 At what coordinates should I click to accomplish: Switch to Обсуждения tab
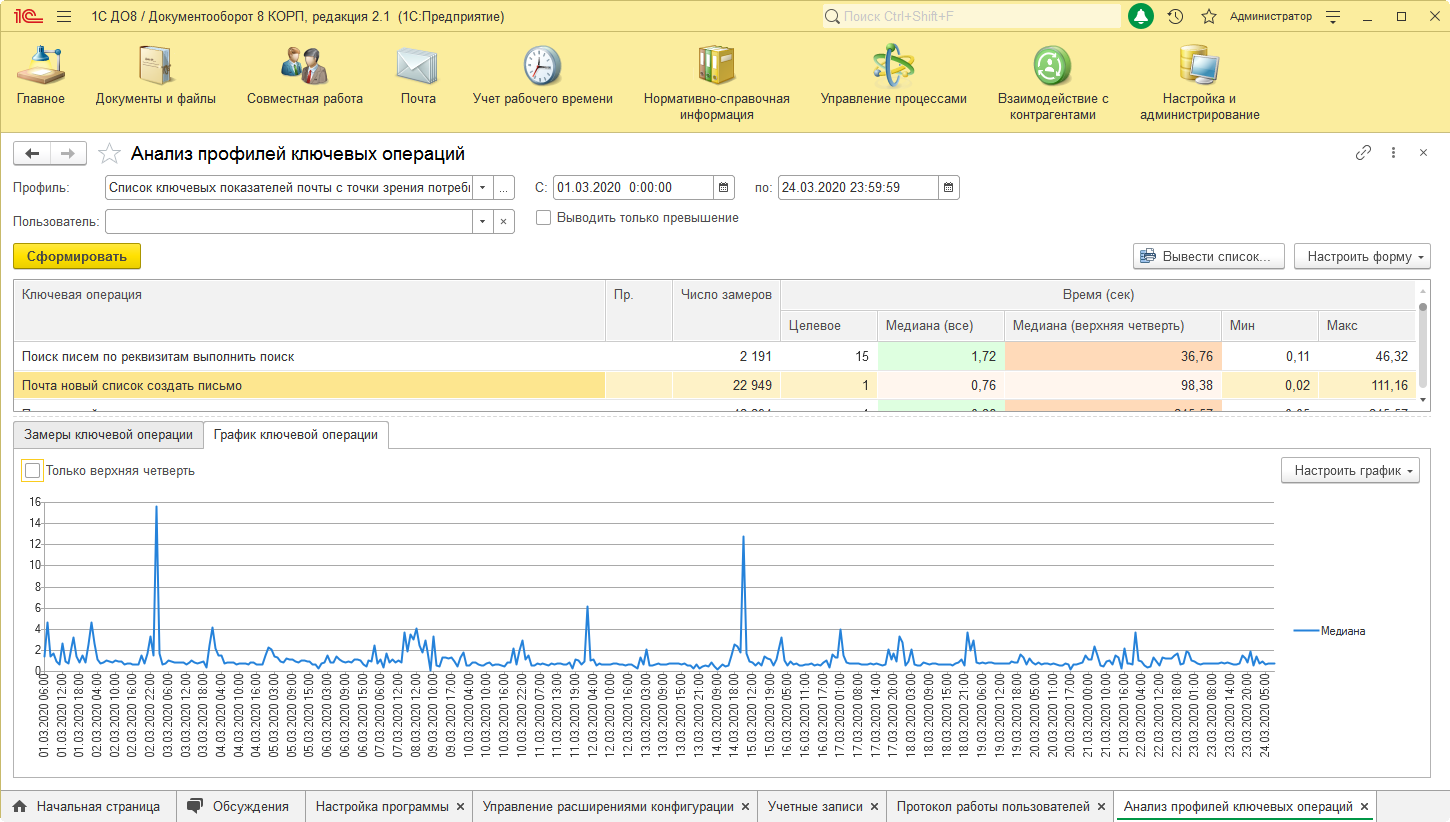pyautogui.click(x=239, y=806)
